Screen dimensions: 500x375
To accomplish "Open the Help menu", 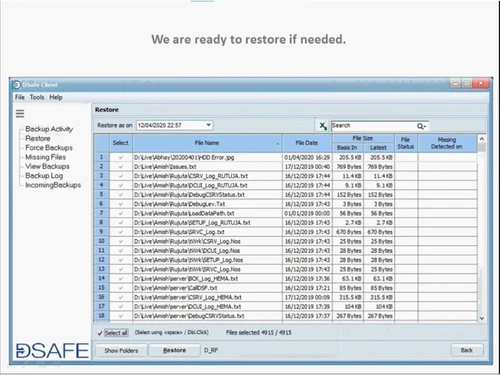I will pyautogui.click(x=56, y=97).
